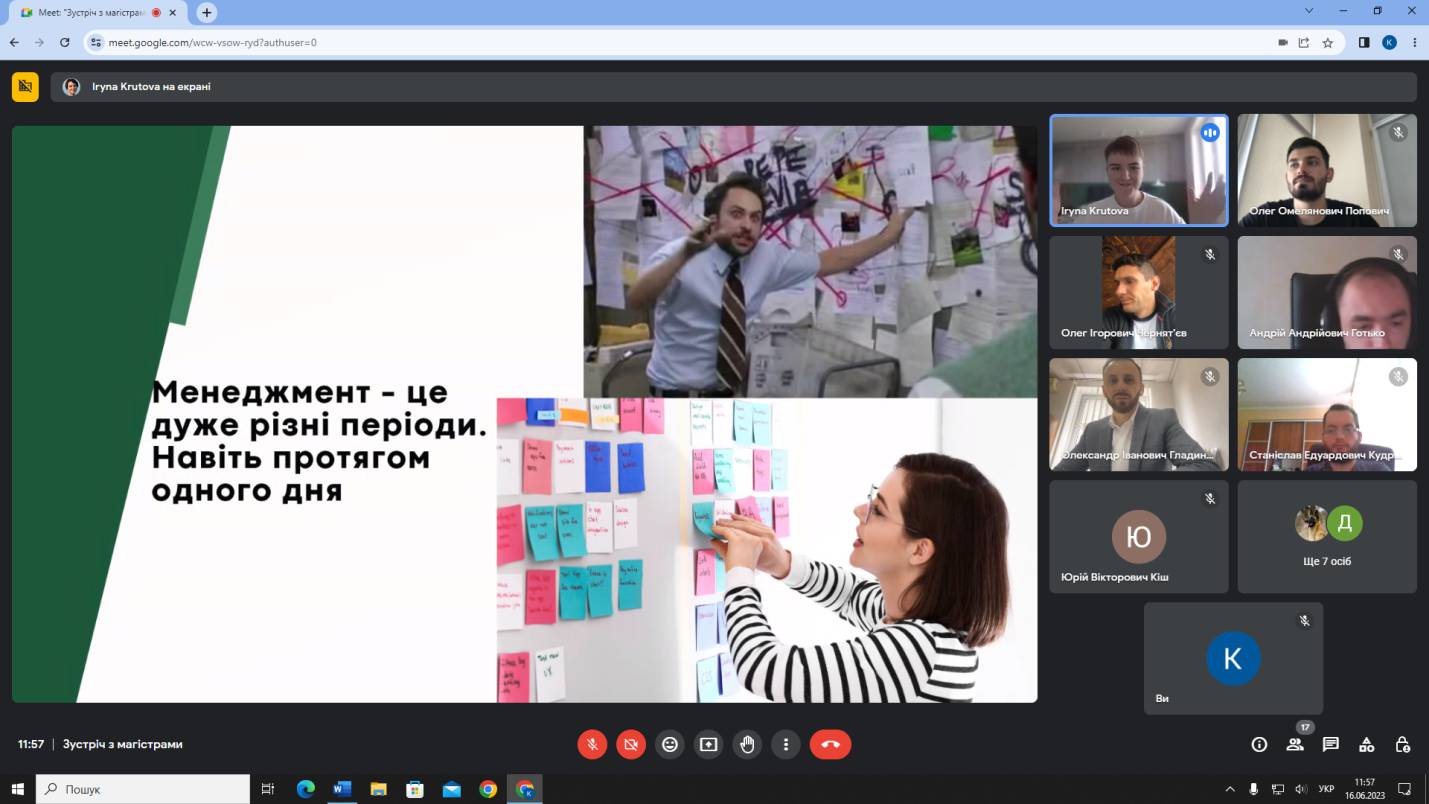Screen dimensions: 1429x804
Task: Open more options three-dot menu
Action: (x=786, y=744)
